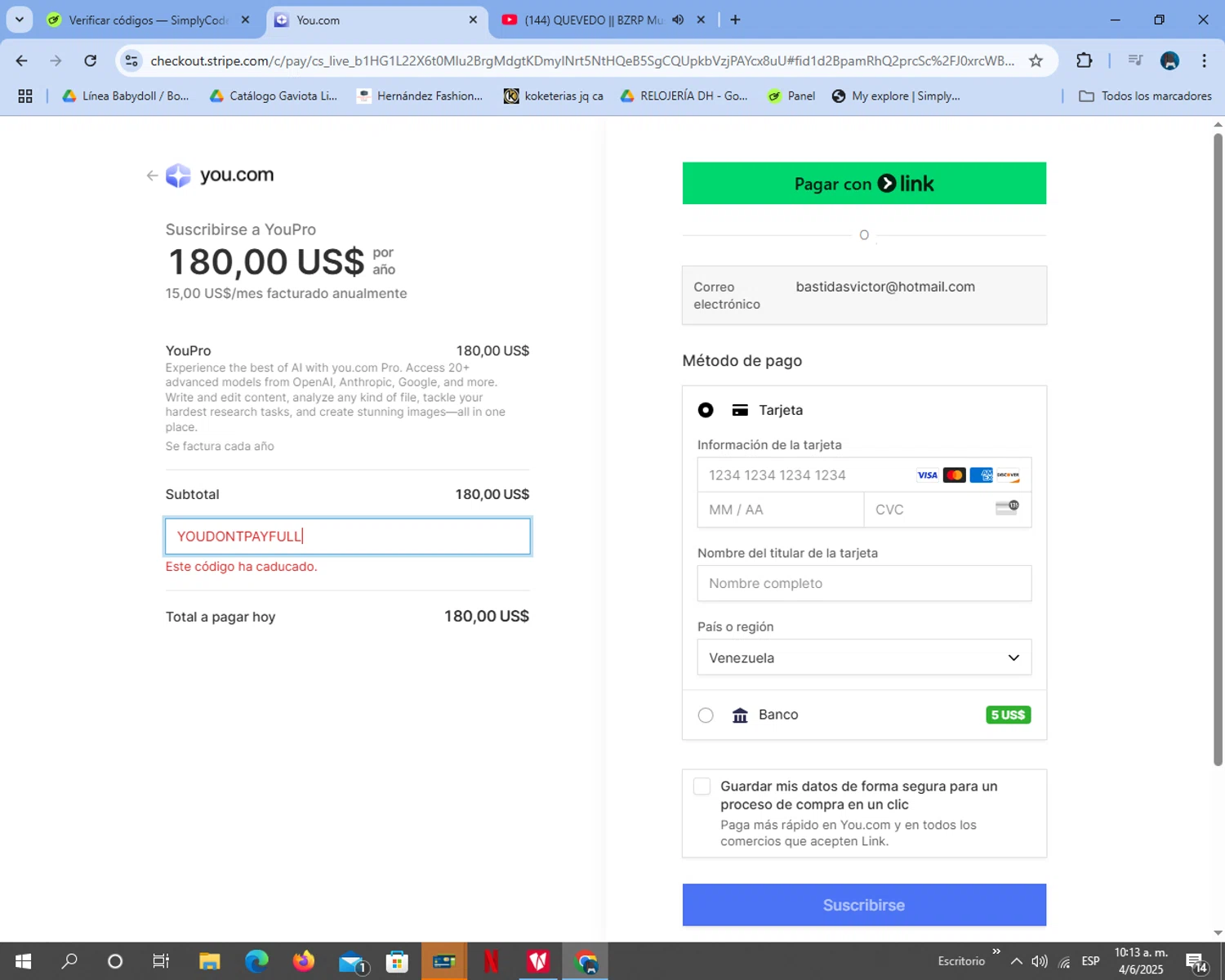Click the Pagar con link button
This screenshot has width=1225, height=980.
[864, 183]
